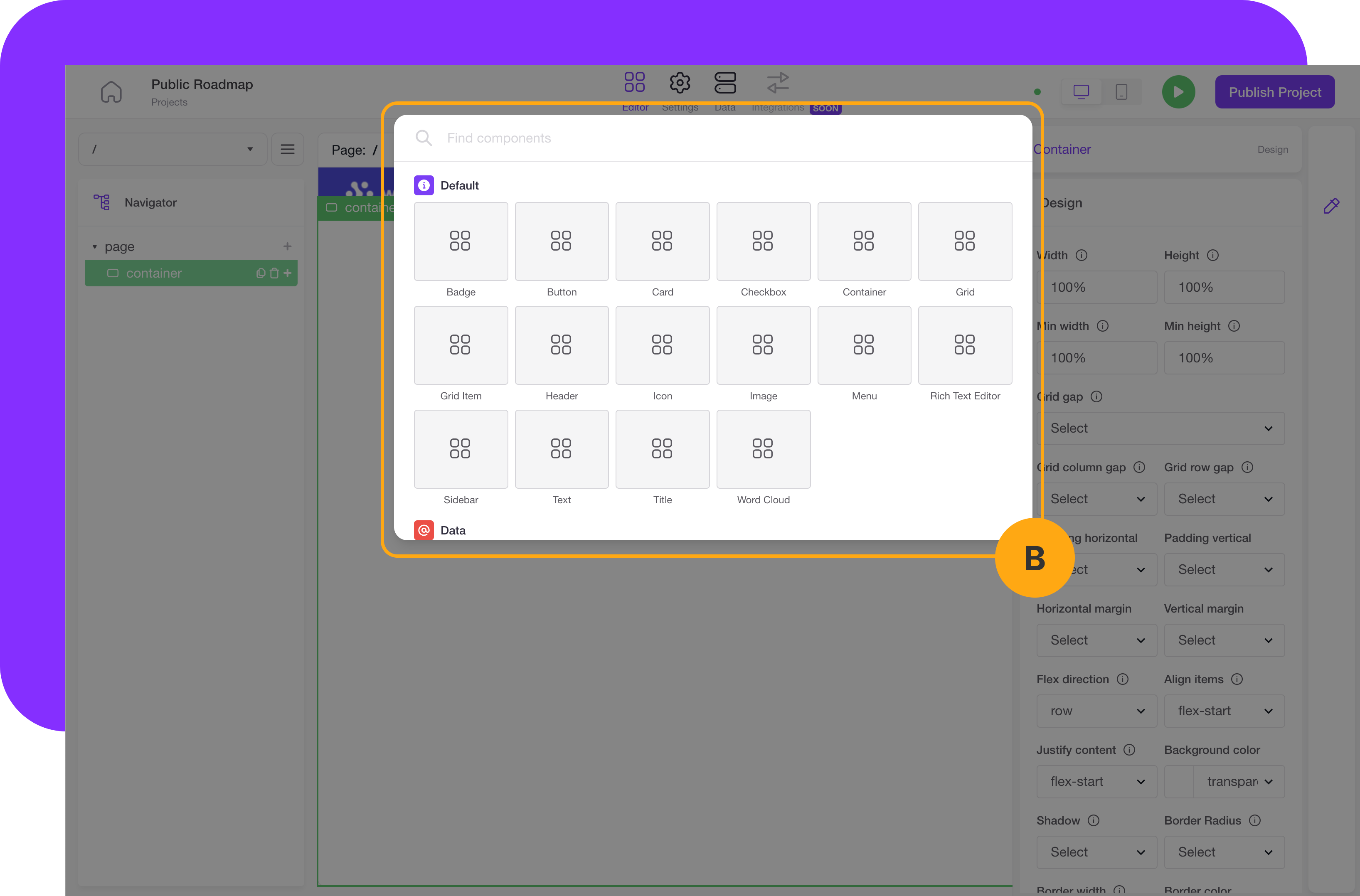Viewport: 1360px width, 896px height.
Task: Open the page path dropdown
Action: pos(173,149)
